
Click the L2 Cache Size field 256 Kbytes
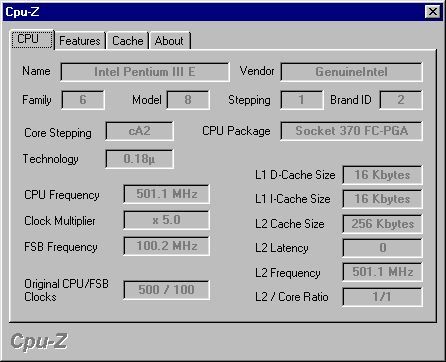(382, 224)
